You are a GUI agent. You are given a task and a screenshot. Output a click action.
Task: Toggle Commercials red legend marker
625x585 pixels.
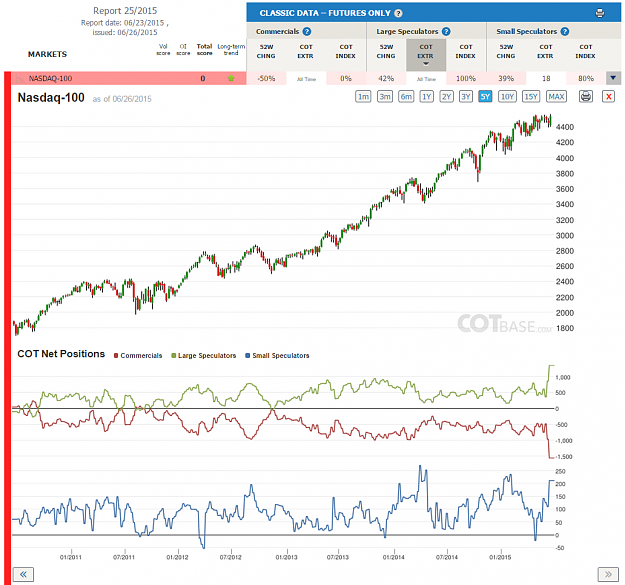click(x=116, y=355)
